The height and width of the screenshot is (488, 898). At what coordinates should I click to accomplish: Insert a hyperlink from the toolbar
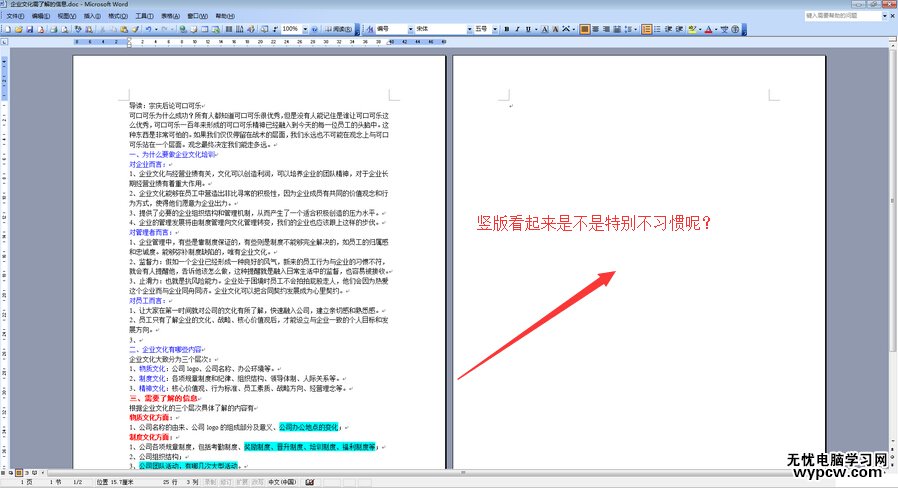click(x=182, y=29)
